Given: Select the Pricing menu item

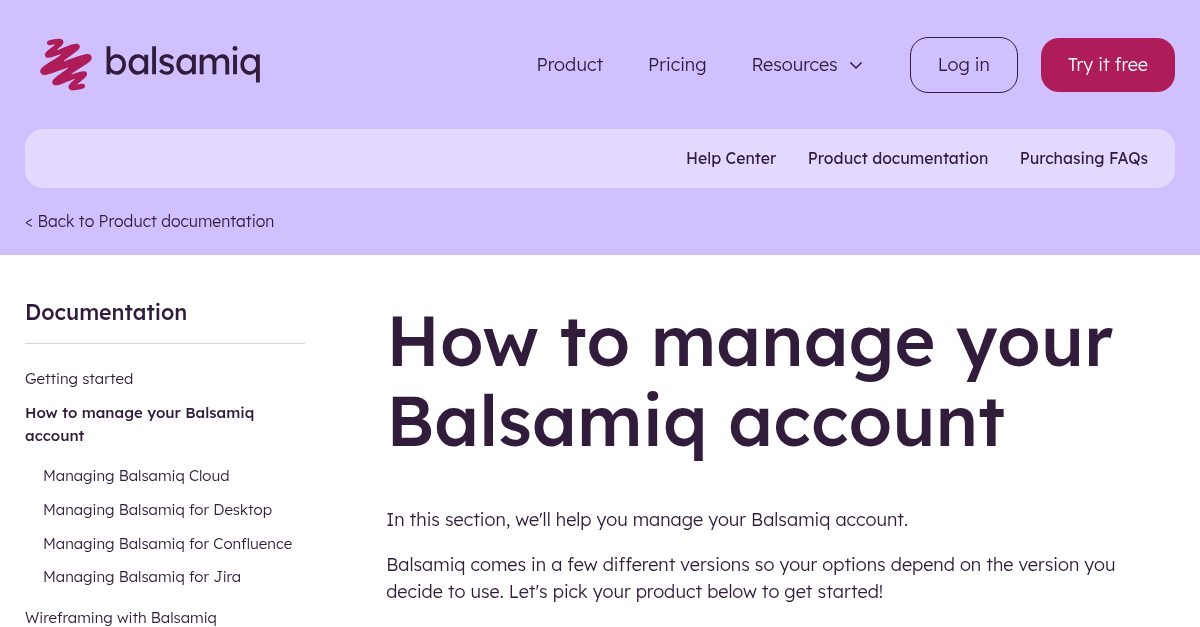Looking at the screenshot, I should 677,64.
